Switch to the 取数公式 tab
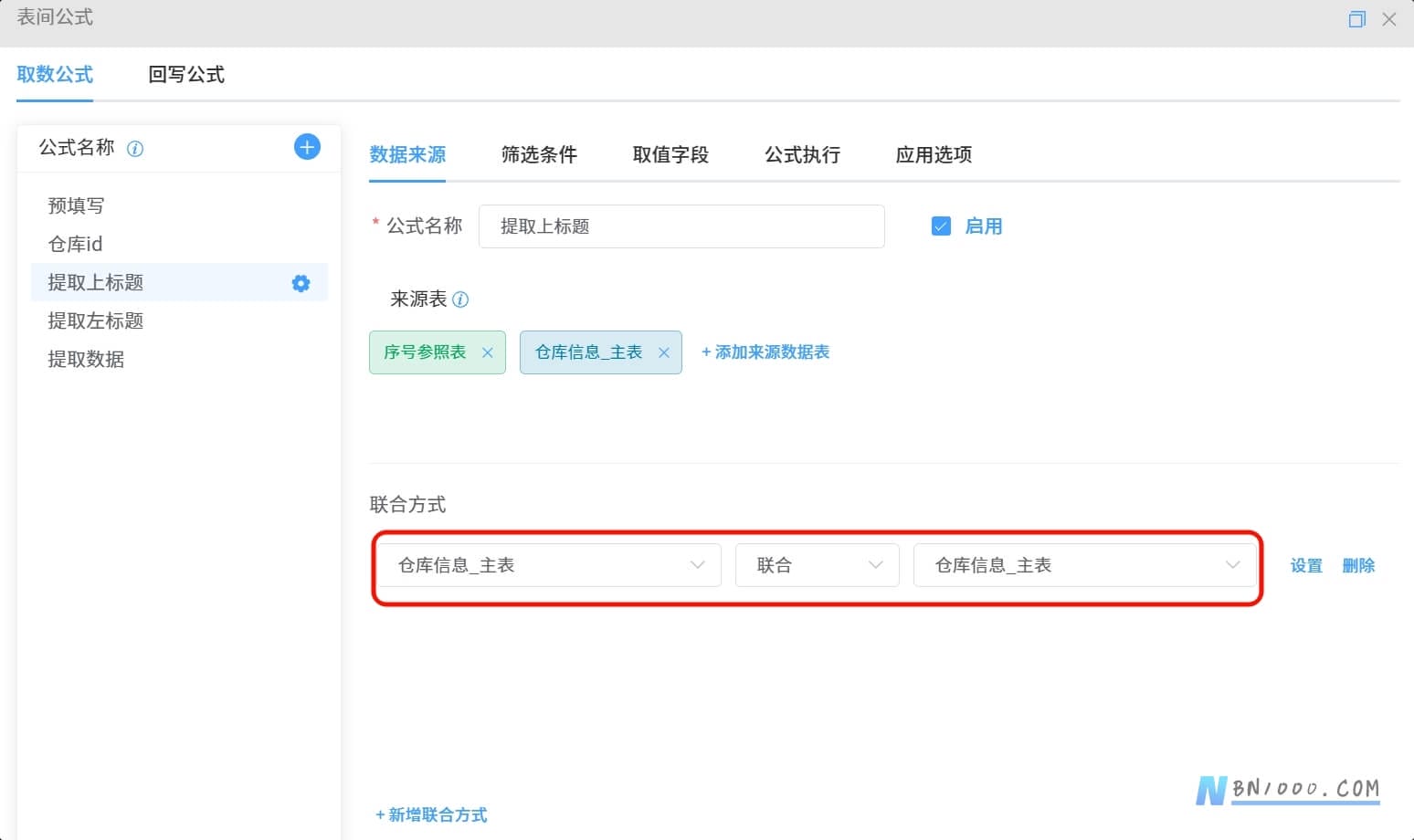This screenshot has height=840, width=1414. click(55, 75)
